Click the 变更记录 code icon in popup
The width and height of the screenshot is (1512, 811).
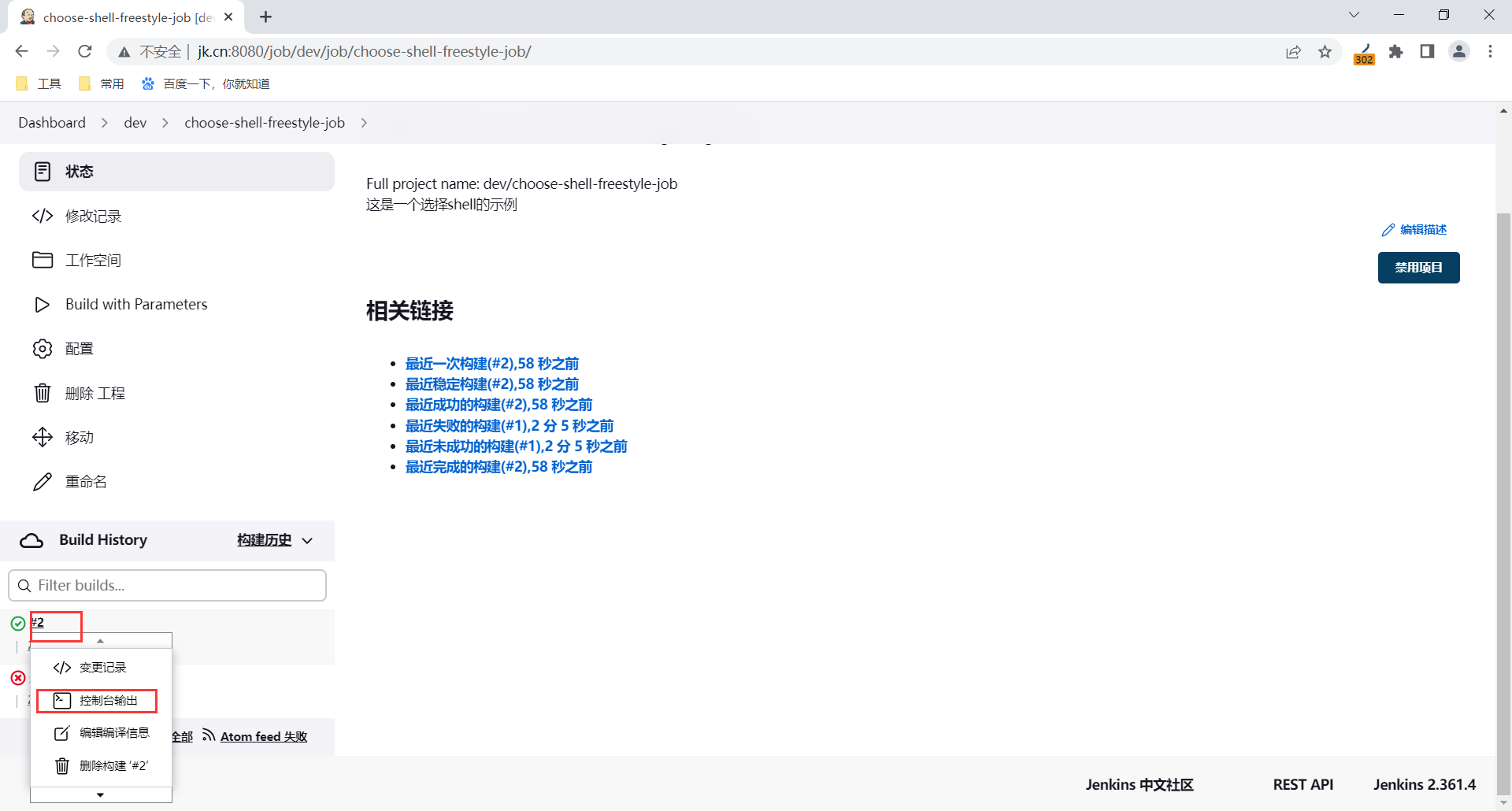tap(62, 668)
